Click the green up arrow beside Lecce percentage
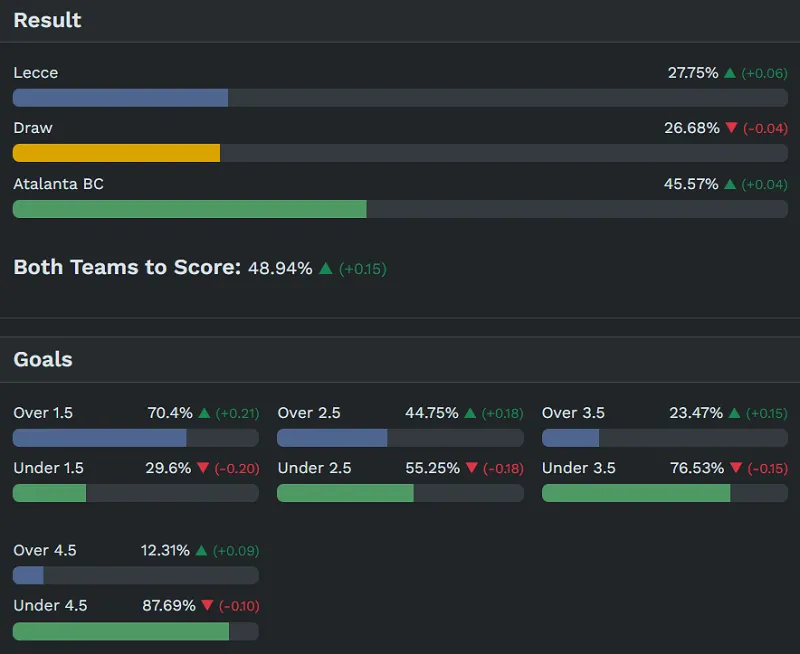The height and width of the screenshot is (654, 800). pyautogui.click(x=730, y=73)
